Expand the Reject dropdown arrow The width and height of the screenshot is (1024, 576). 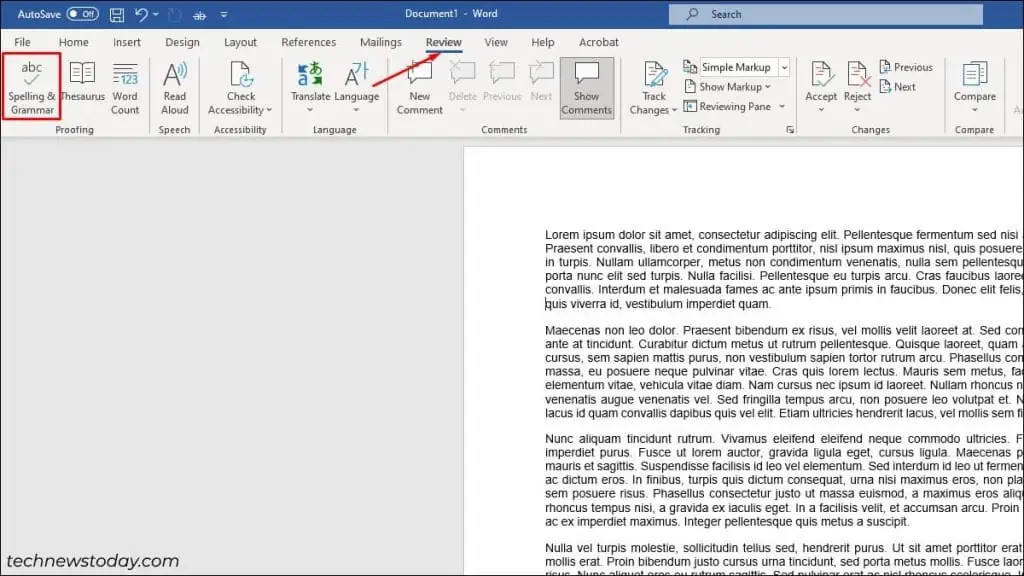point(857,110)
